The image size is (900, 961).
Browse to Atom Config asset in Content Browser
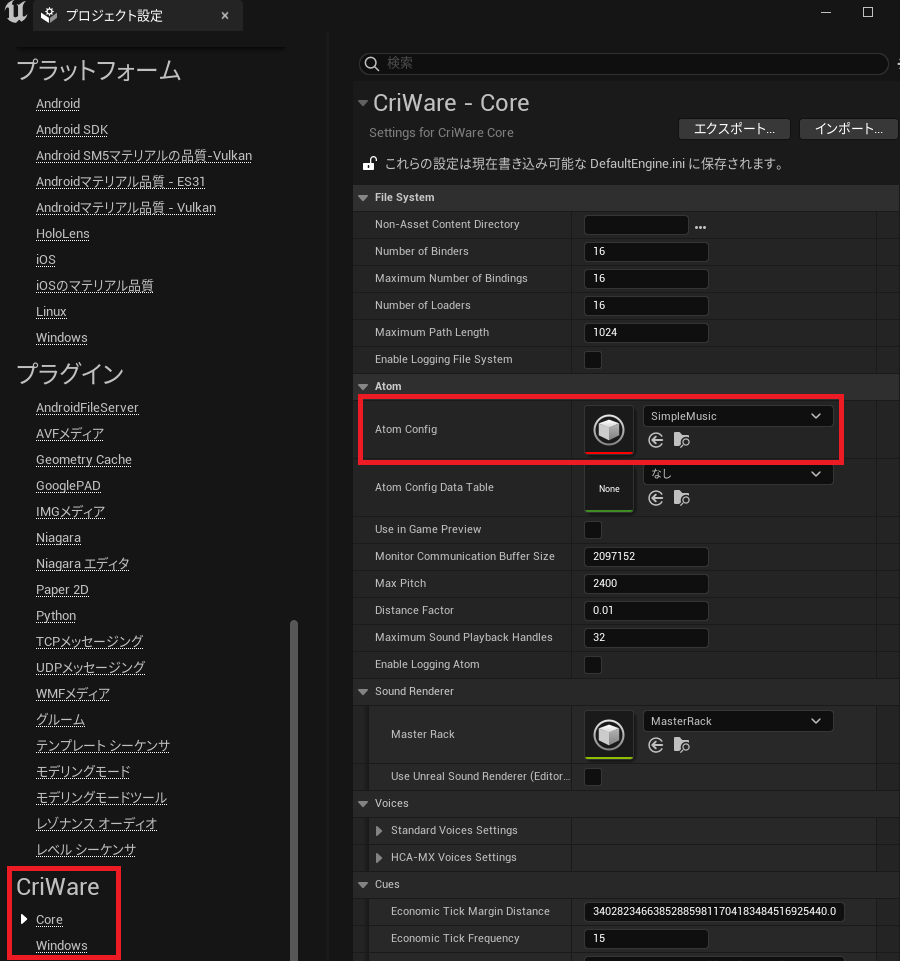coord(682,440)
